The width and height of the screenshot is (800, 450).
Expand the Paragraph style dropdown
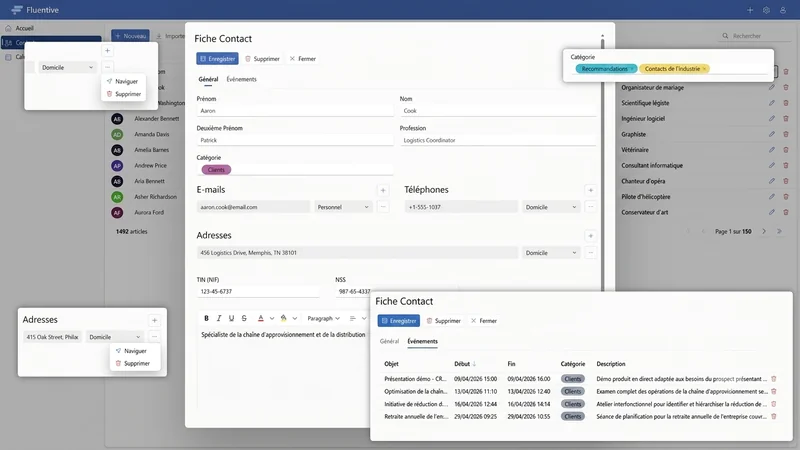[x=323, y=318]
